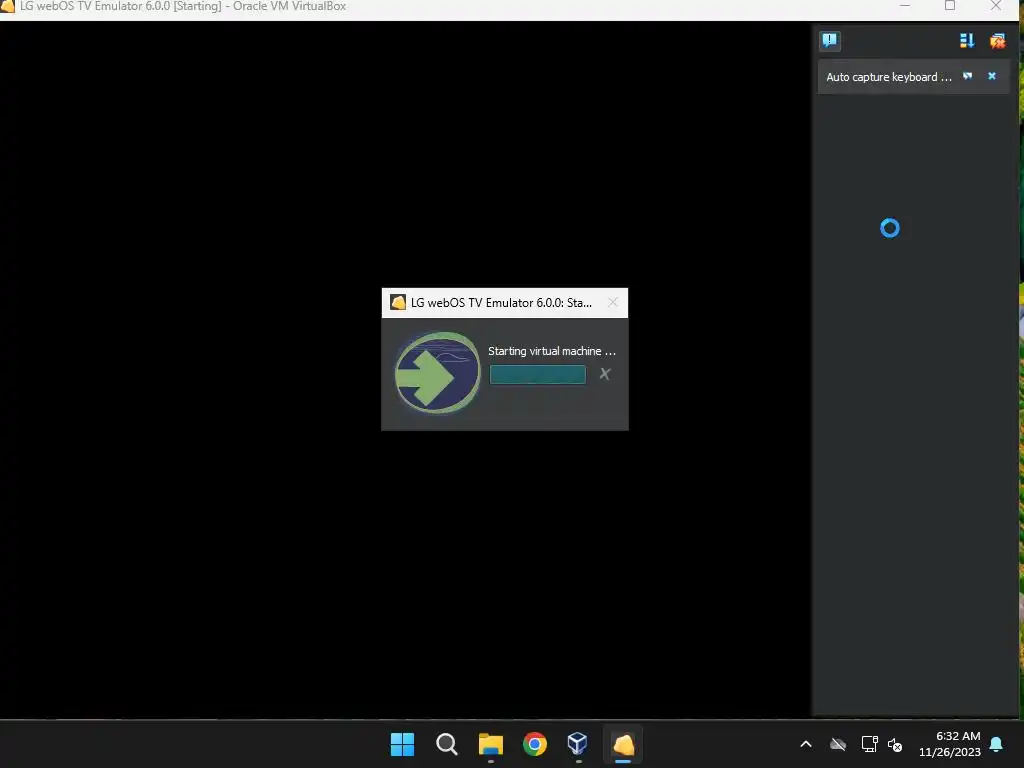The width and height of the screenshot is (1024, 768).
Task: Read the Auto capture keyboard notification text
Action: click(889, 77)
